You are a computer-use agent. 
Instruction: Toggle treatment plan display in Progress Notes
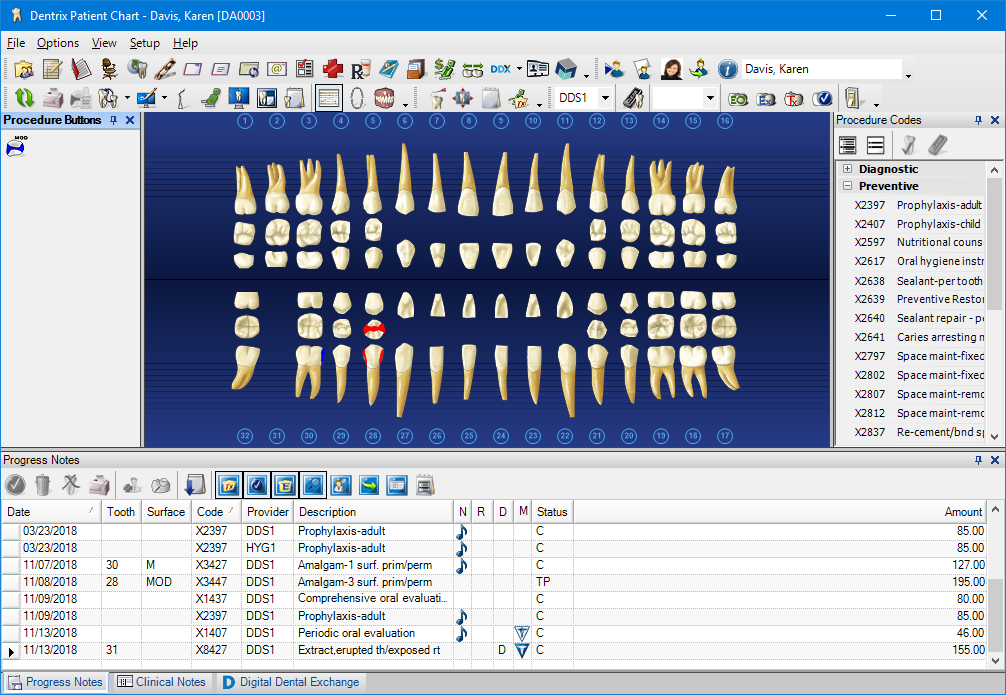228,485
